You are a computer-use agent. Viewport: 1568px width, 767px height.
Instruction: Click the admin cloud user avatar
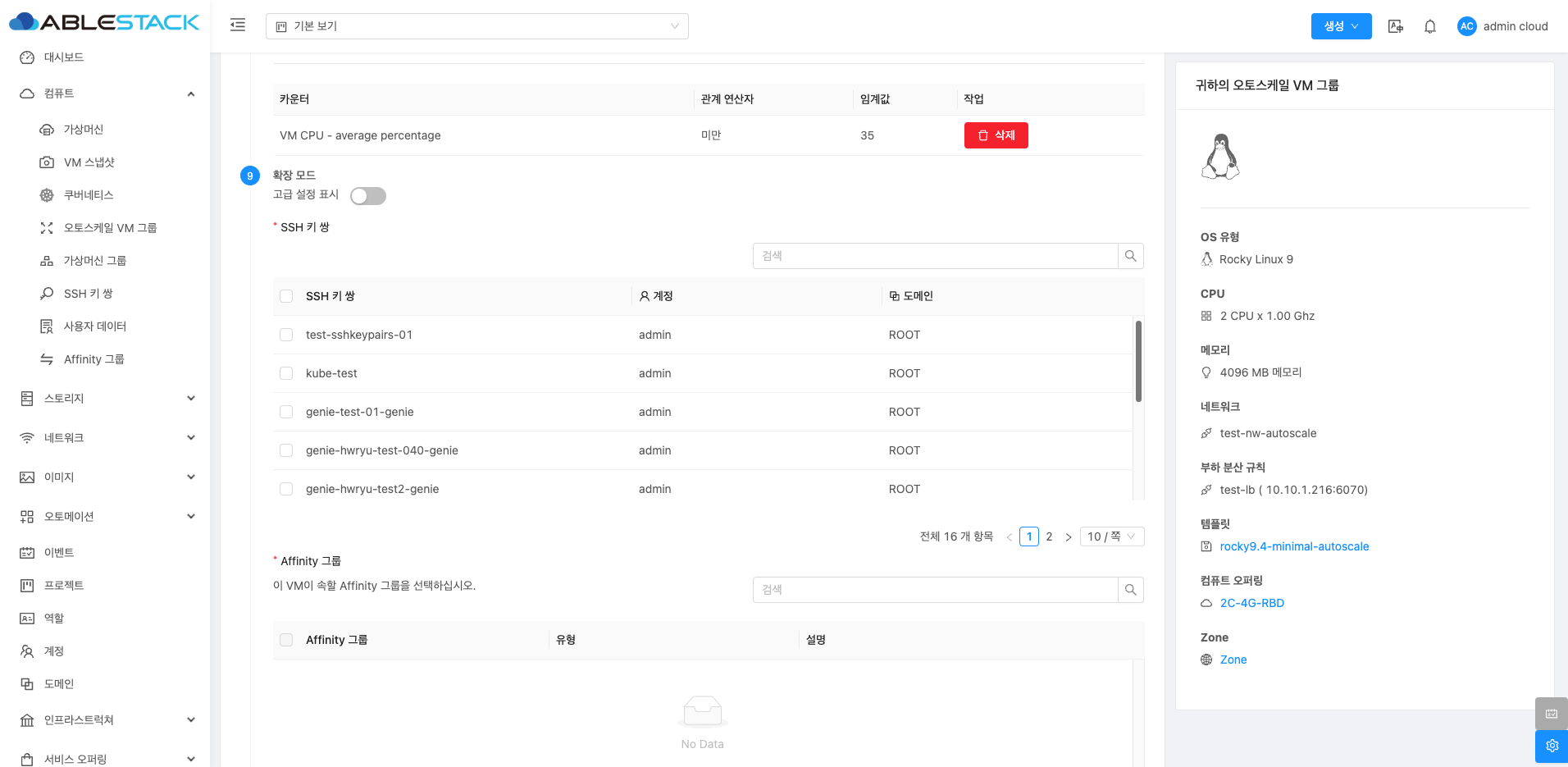coord(1466,26)
